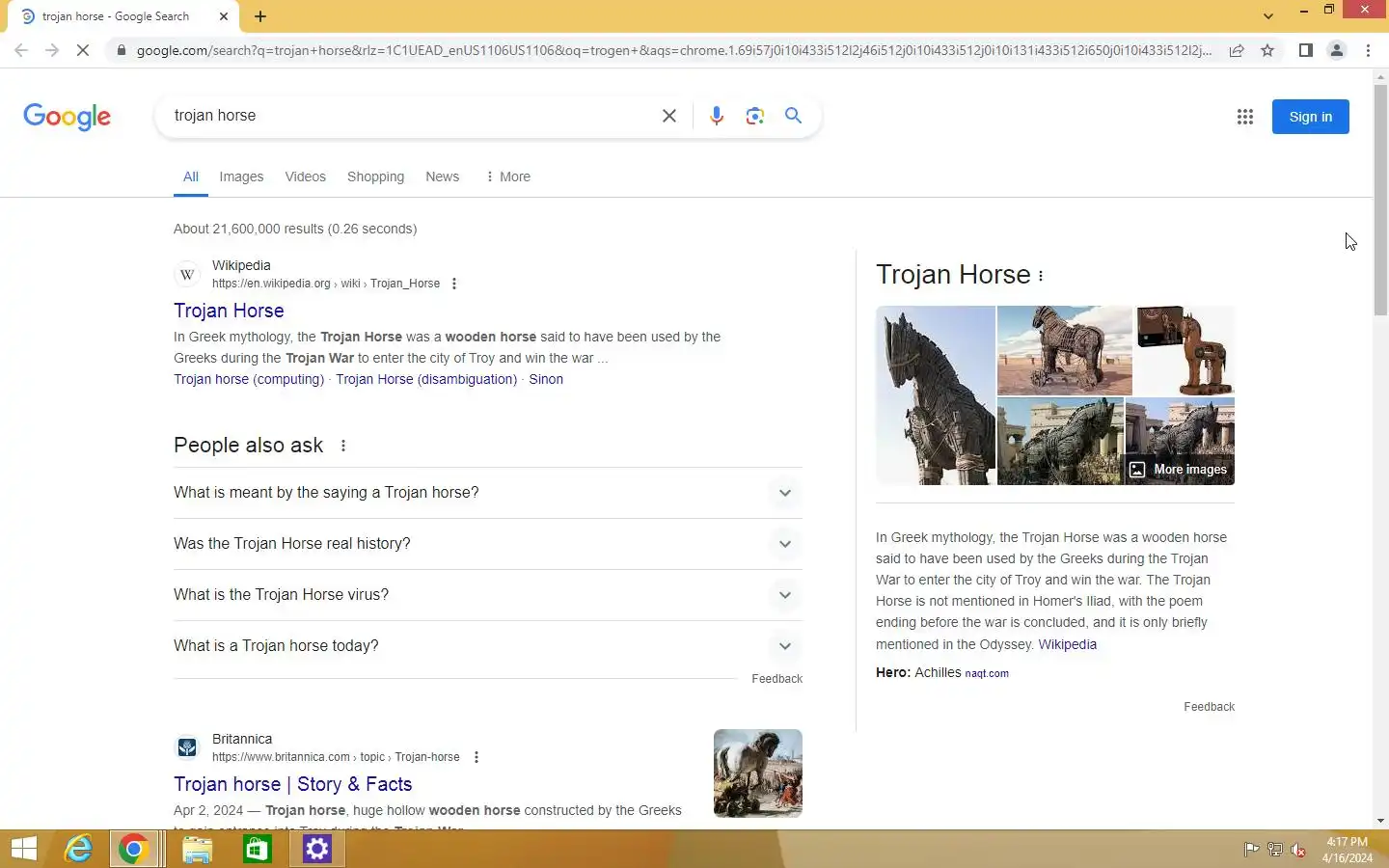
Task: Open Chrome side panel
Action: point(1305,50)
